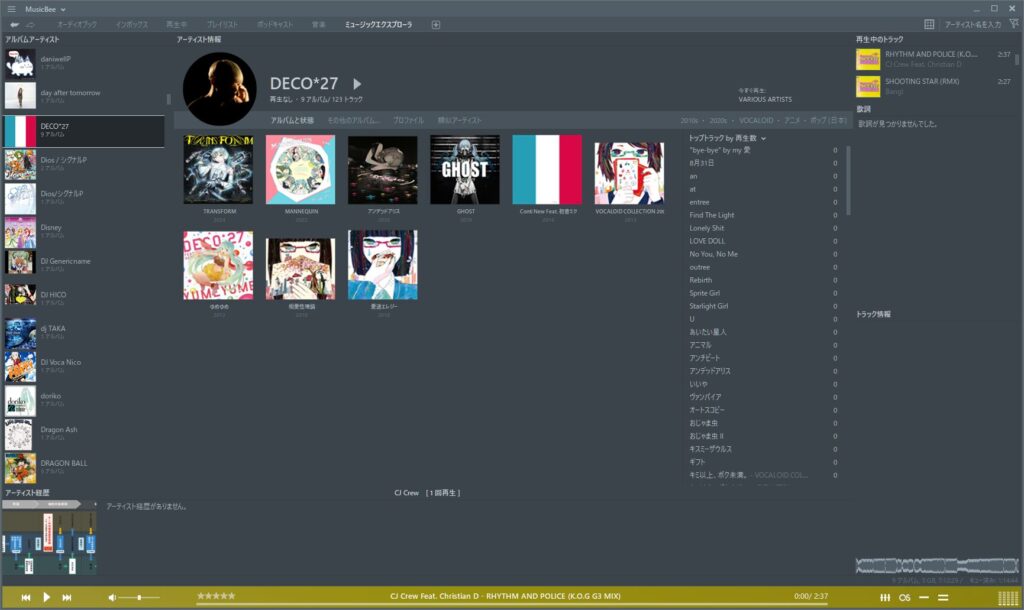Viewport: 1024px width, 610px height.
Task: Open the MusicBee title dropdown menu
Action: pyautogui.click(x=63, y=10)
